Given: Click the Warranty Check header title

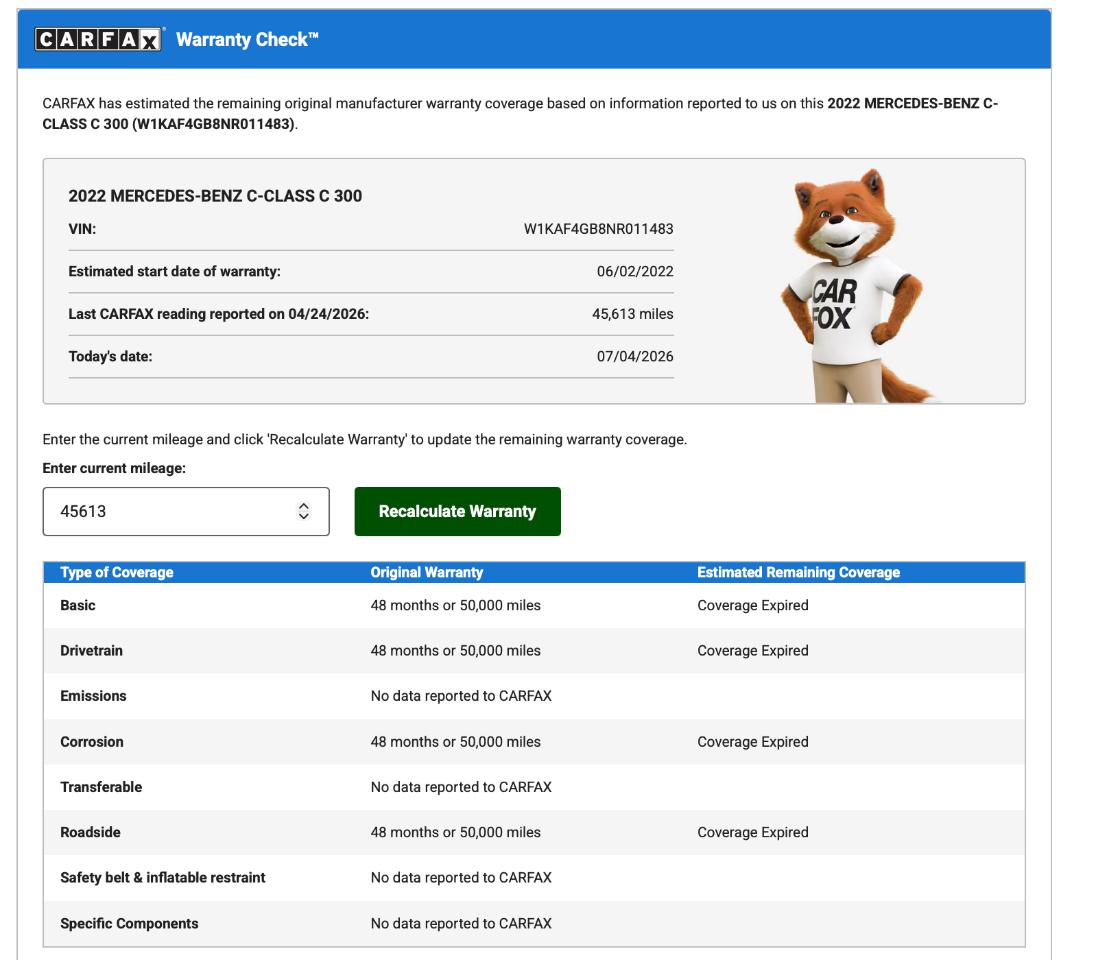Looking at the screenshot, I should (x=247, y=39).
